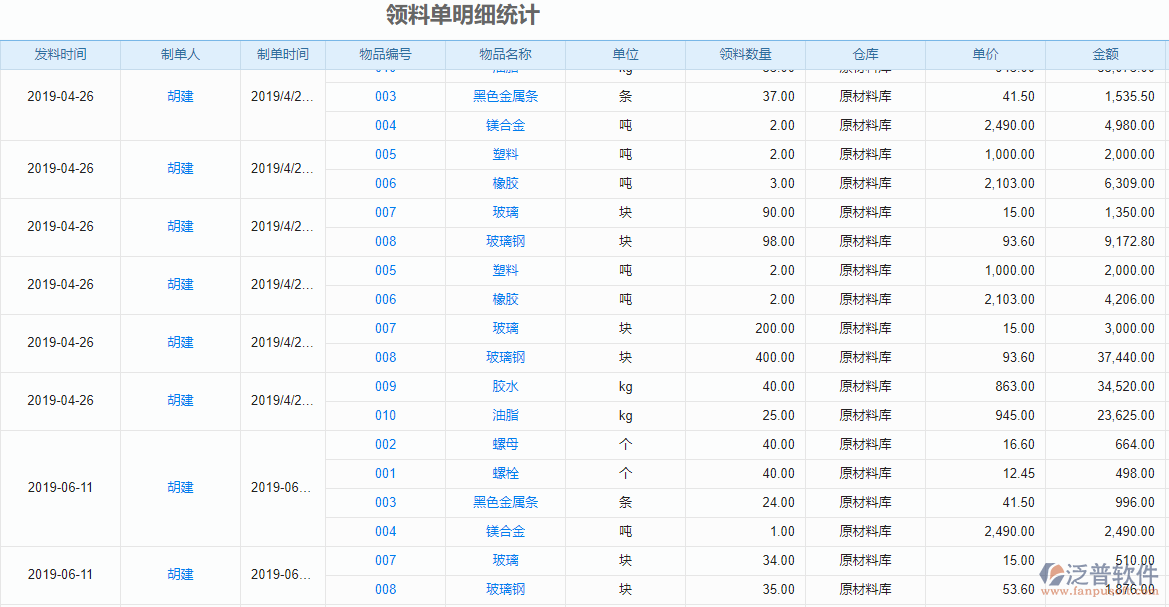This screenshot has height=607, width=1169.
Task: Click the 胶水 item name link
Action: tap(505, 386)
